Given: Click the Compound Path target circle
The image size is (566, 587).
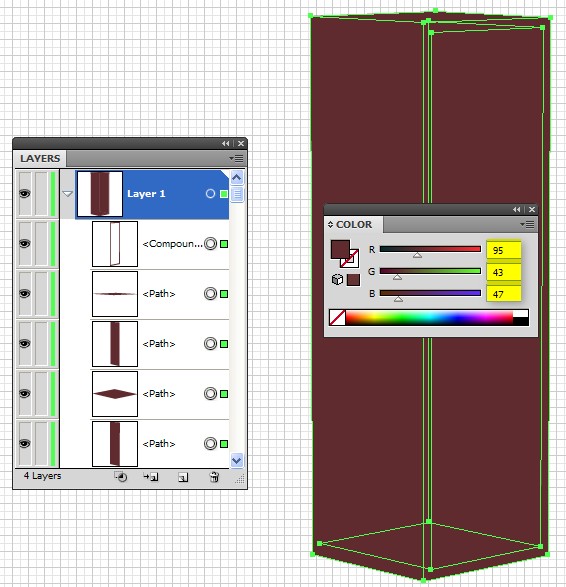Looking at the screenshot, I should (210, 244).
